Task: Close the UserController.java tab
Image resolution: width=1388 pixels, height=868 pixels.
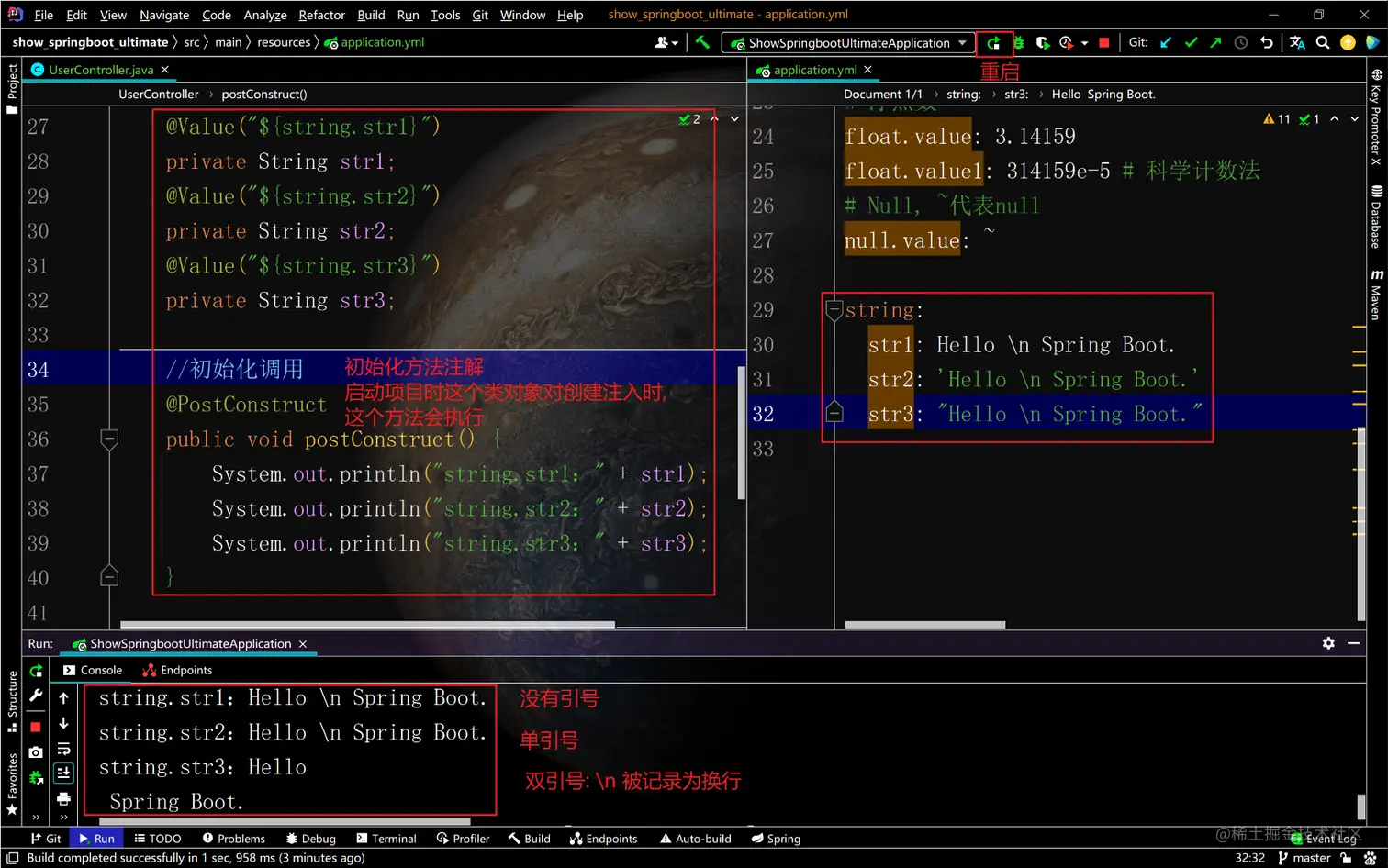Action: [x=165, y=70]
